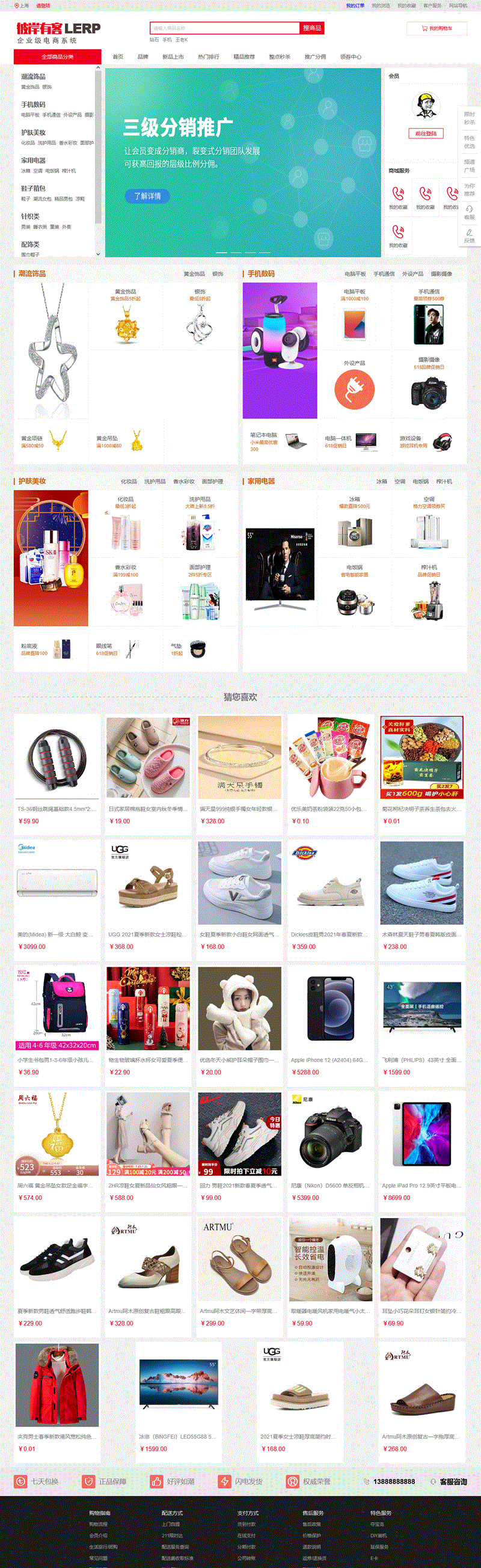Screen dimensions: 481x1568
Task: Click the down arrow of category list scrollbar
Action: point(98,254)
